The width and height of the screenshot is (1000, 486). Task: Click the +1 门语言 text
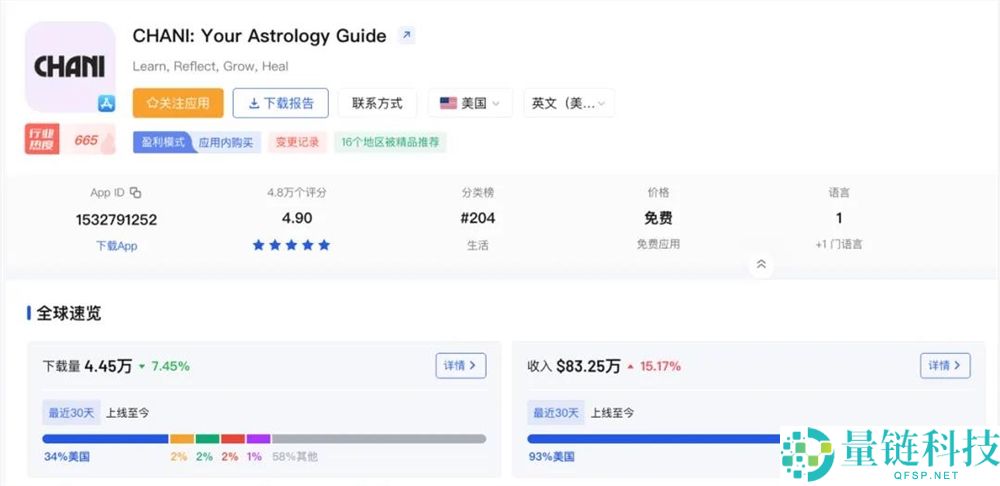pos(839,244)
